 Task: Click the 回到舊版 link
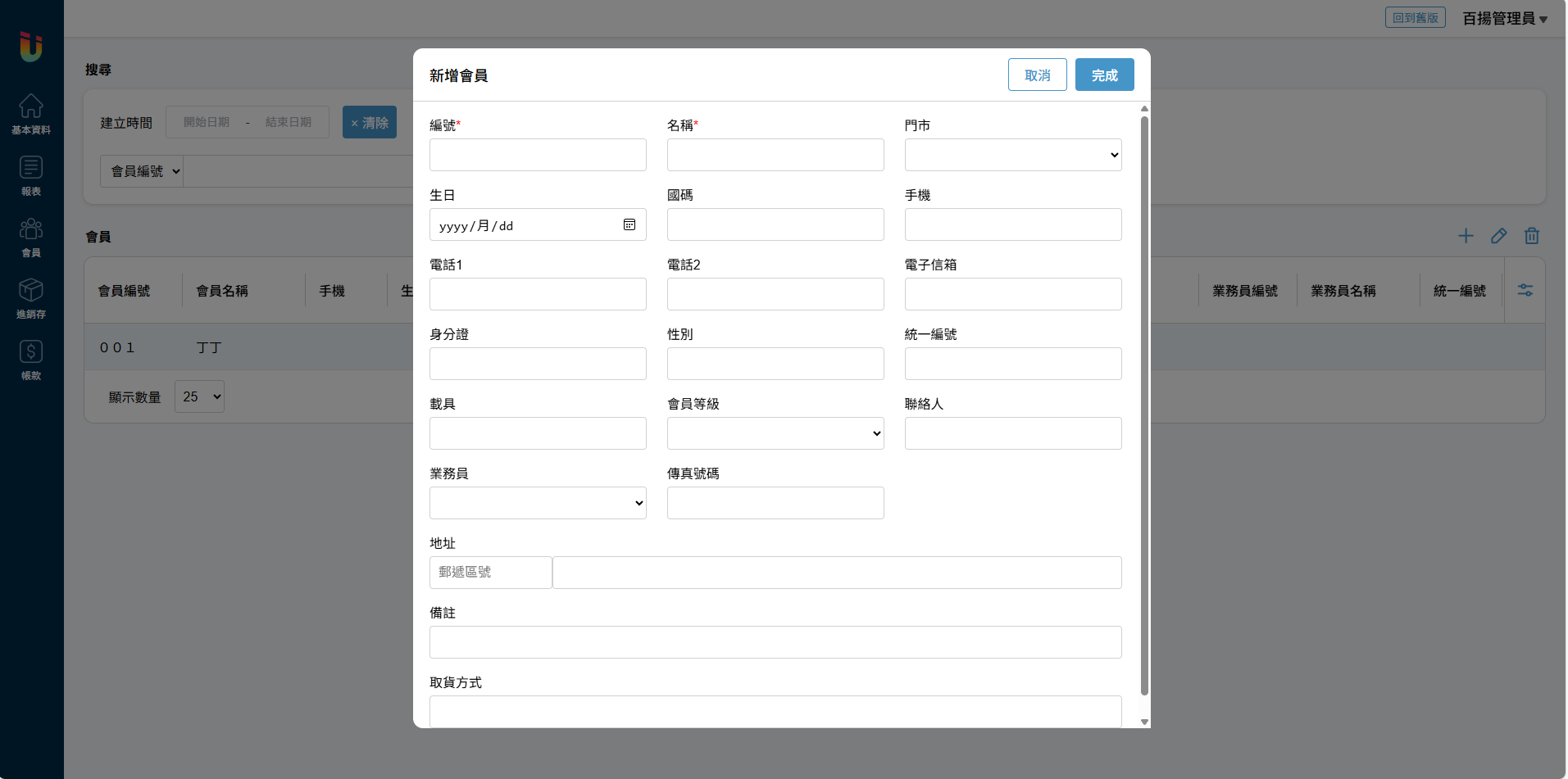coord(1415,18)
